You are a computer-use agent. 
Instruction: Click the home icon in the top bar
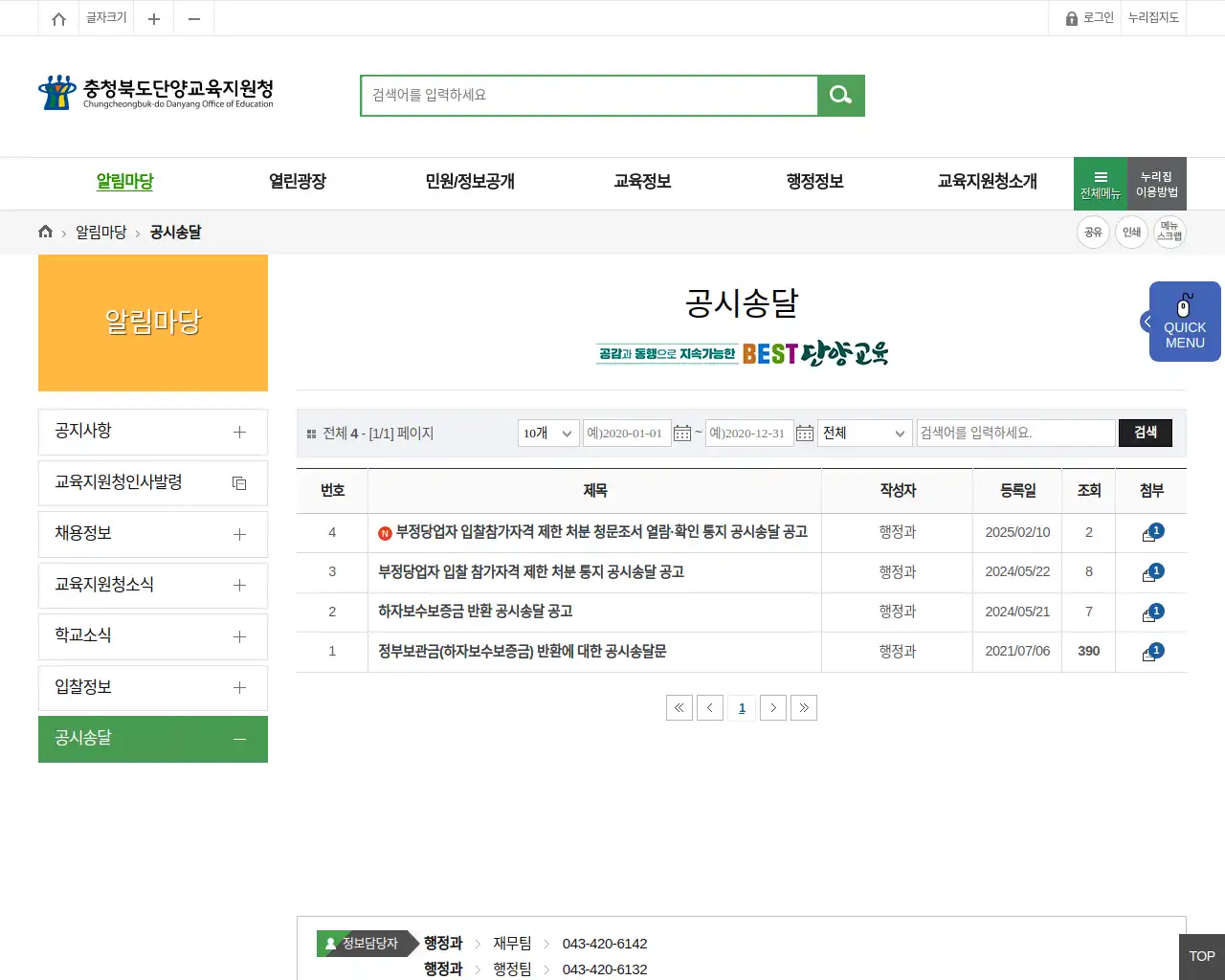[x=58, y=18]
